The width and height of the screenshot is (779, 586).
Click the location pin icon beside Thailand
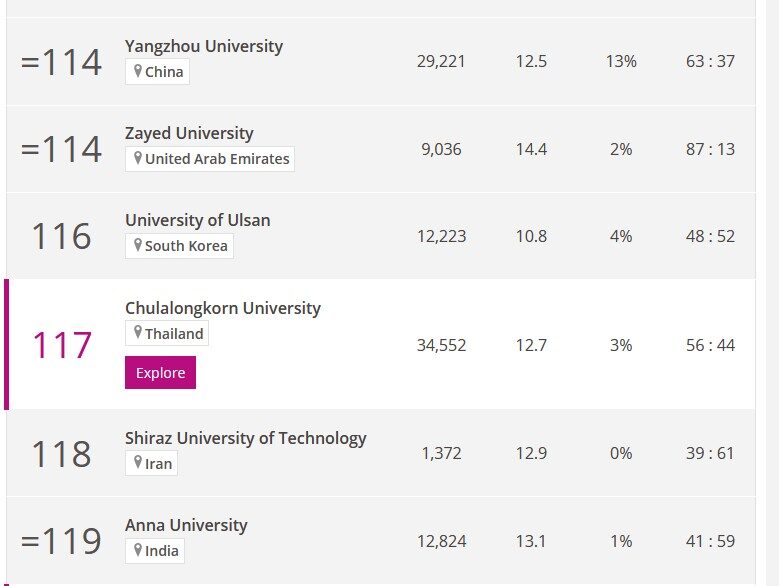[138, 333]
